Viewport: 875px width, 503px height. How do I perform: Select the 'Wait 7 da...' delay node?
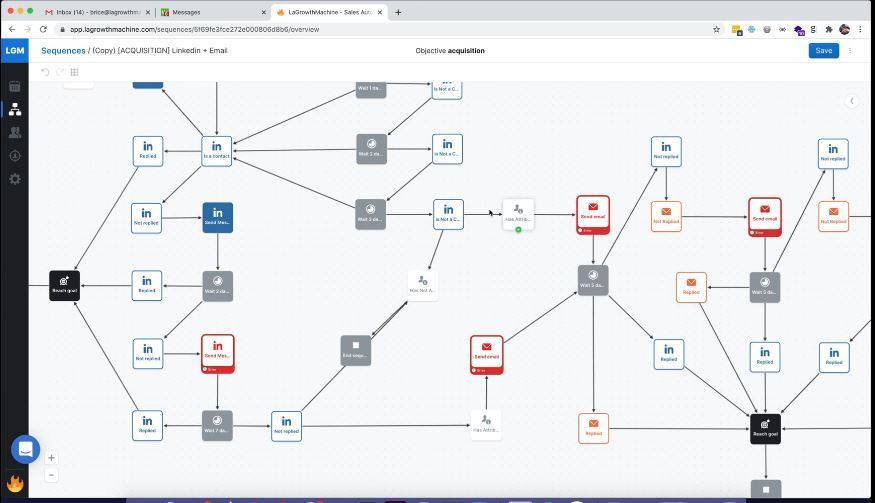(x=217, y=425)
